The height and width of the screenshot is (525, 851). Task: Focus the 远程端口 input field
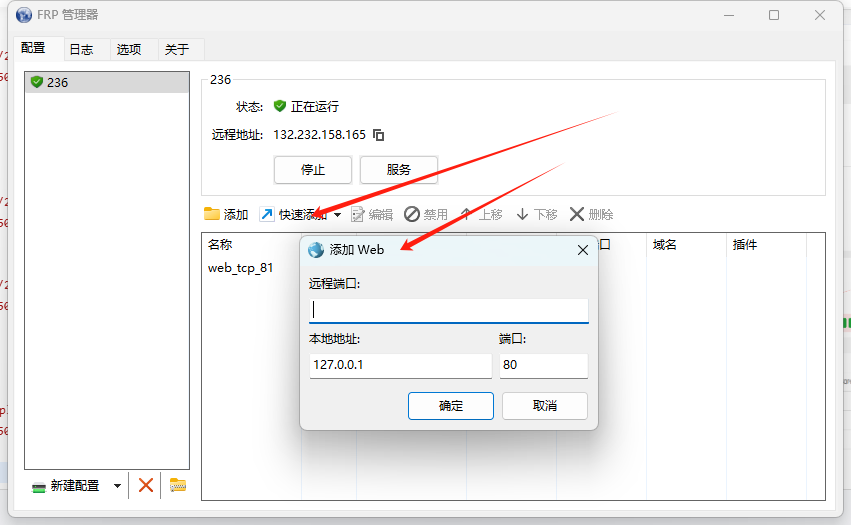click(448, 310)
